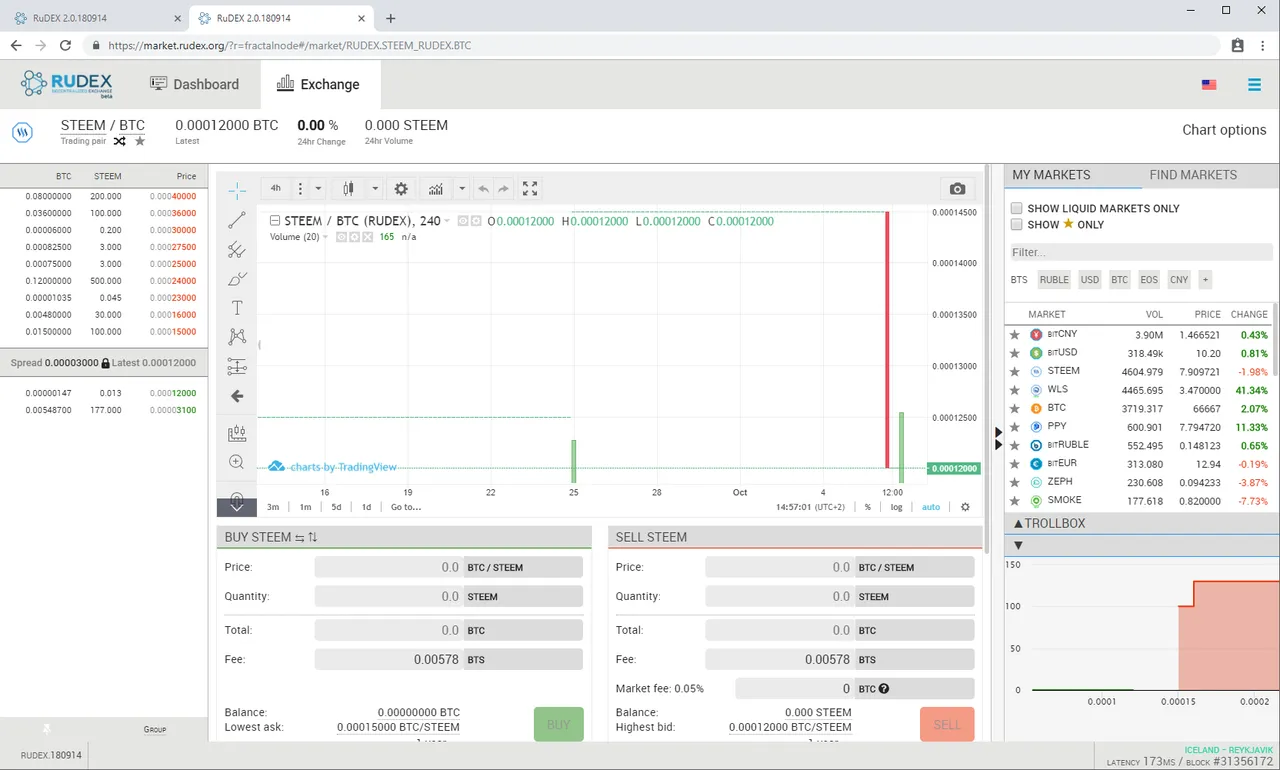1280x770 pixels.
Task: Collapse the depth chart panel triangle
Action: tap(1018, 545)
